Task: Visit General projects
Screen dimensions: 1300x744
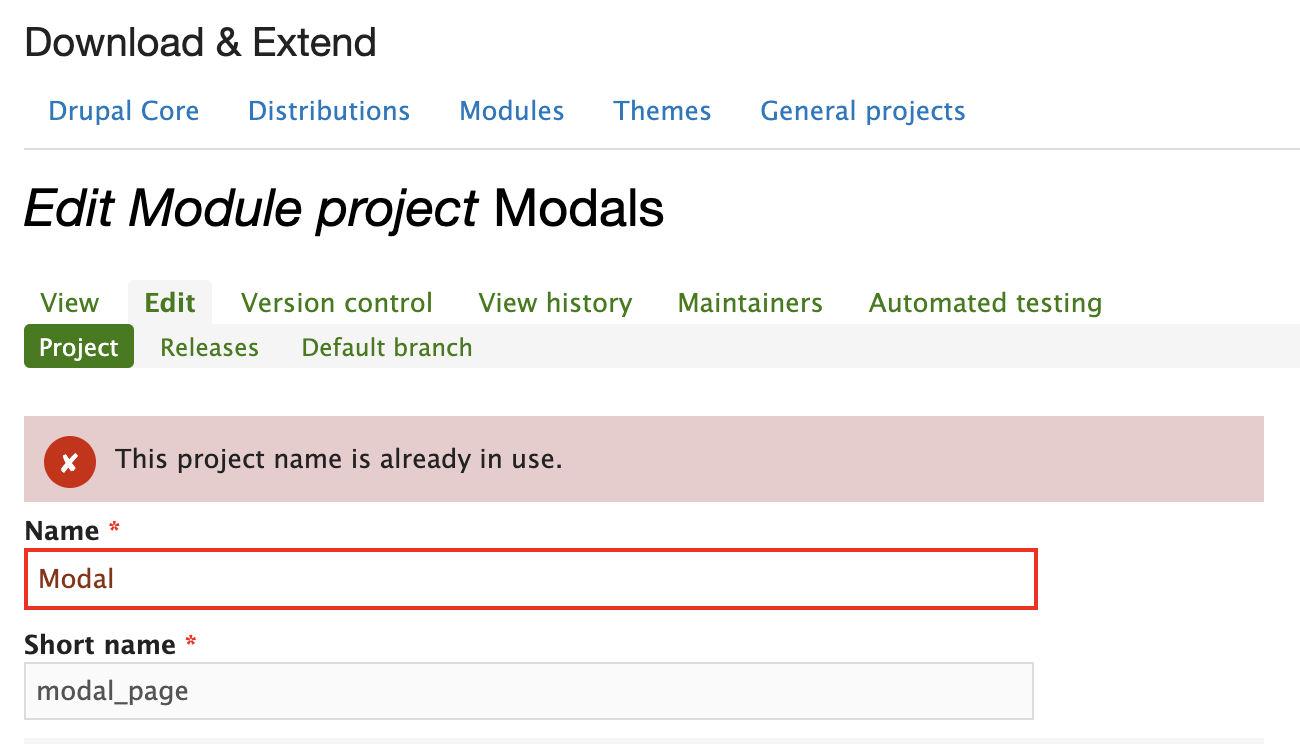Action: (862, 111)
